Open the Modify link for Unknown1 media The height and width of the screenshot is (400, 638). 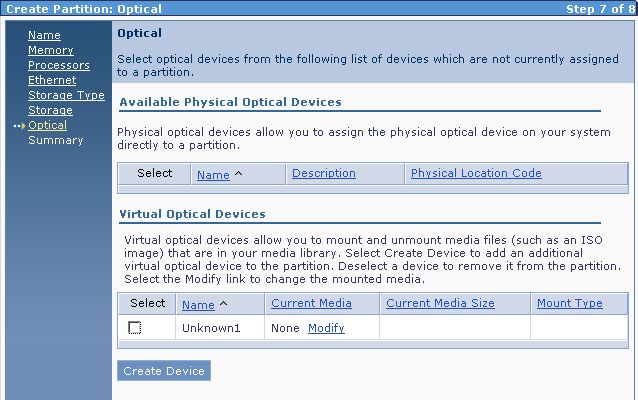[326, 328]
